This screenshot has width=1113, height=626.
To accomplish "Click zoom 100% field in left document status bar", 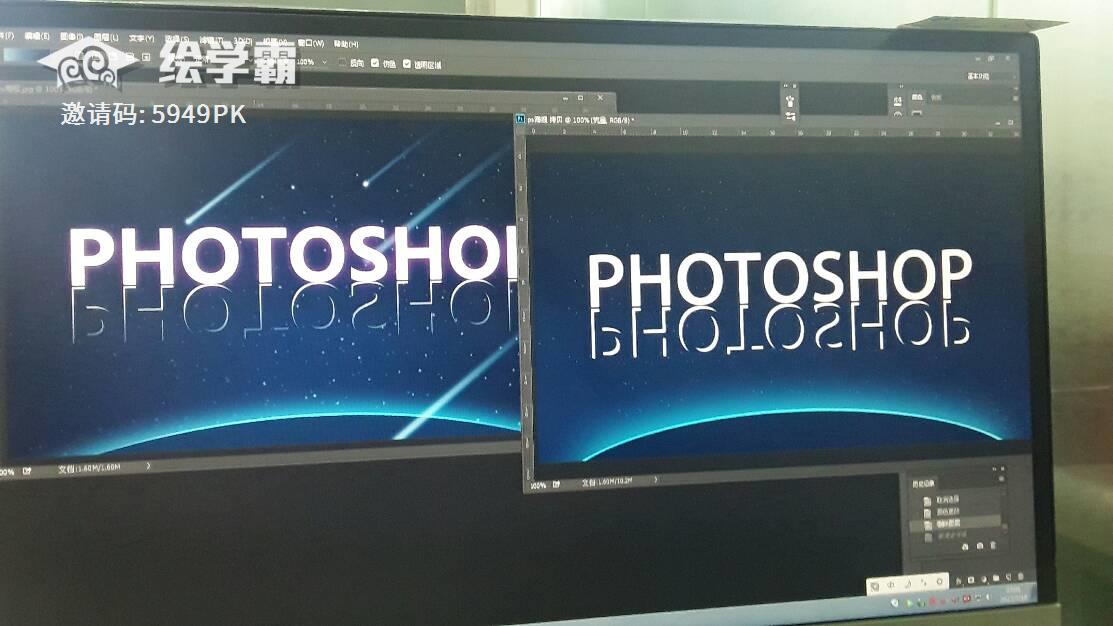I will point(6,471).
